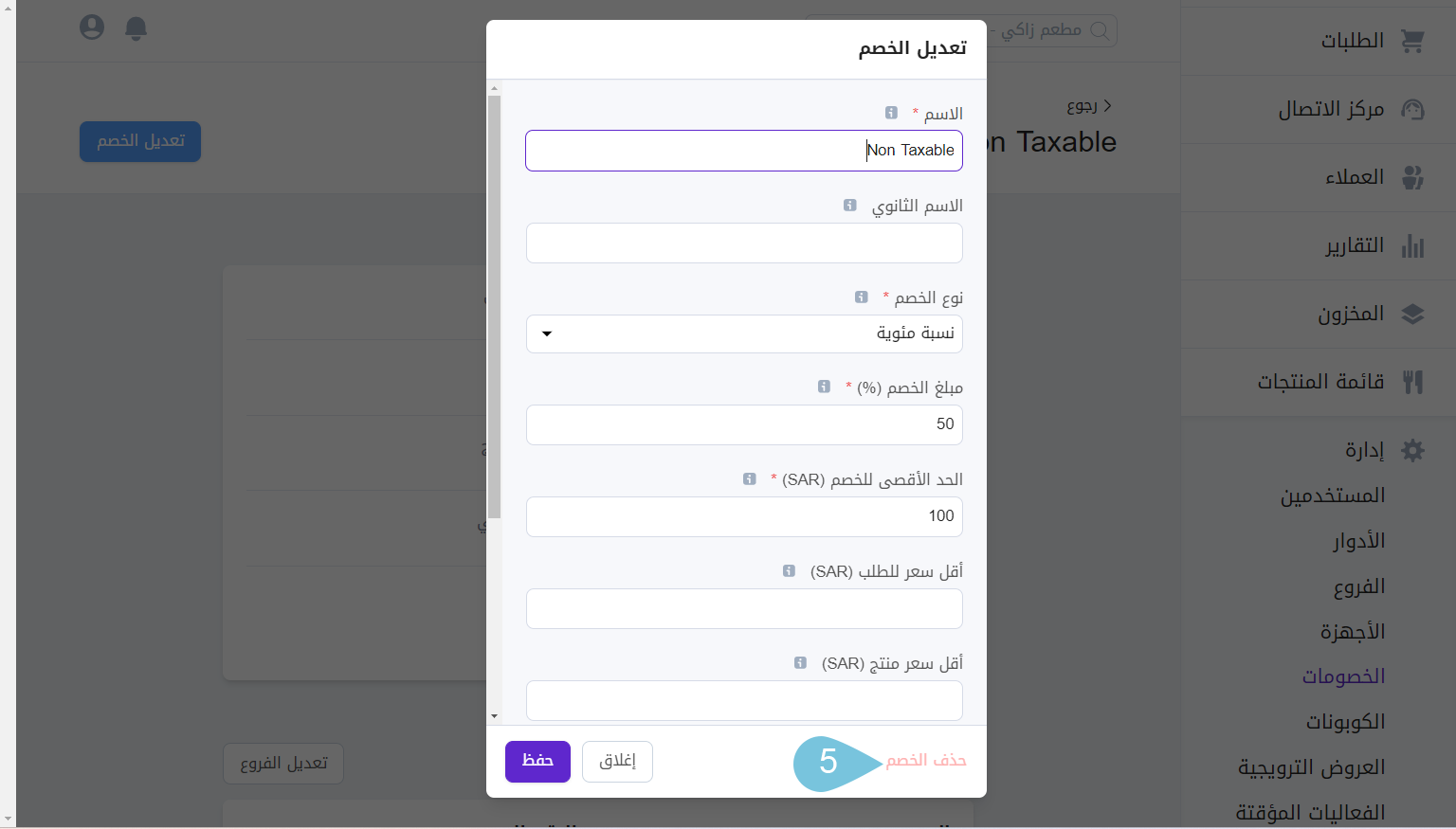Click scrollbar down arrow in dialog
Screen dimensions: 1456x829
coord(494,716)
